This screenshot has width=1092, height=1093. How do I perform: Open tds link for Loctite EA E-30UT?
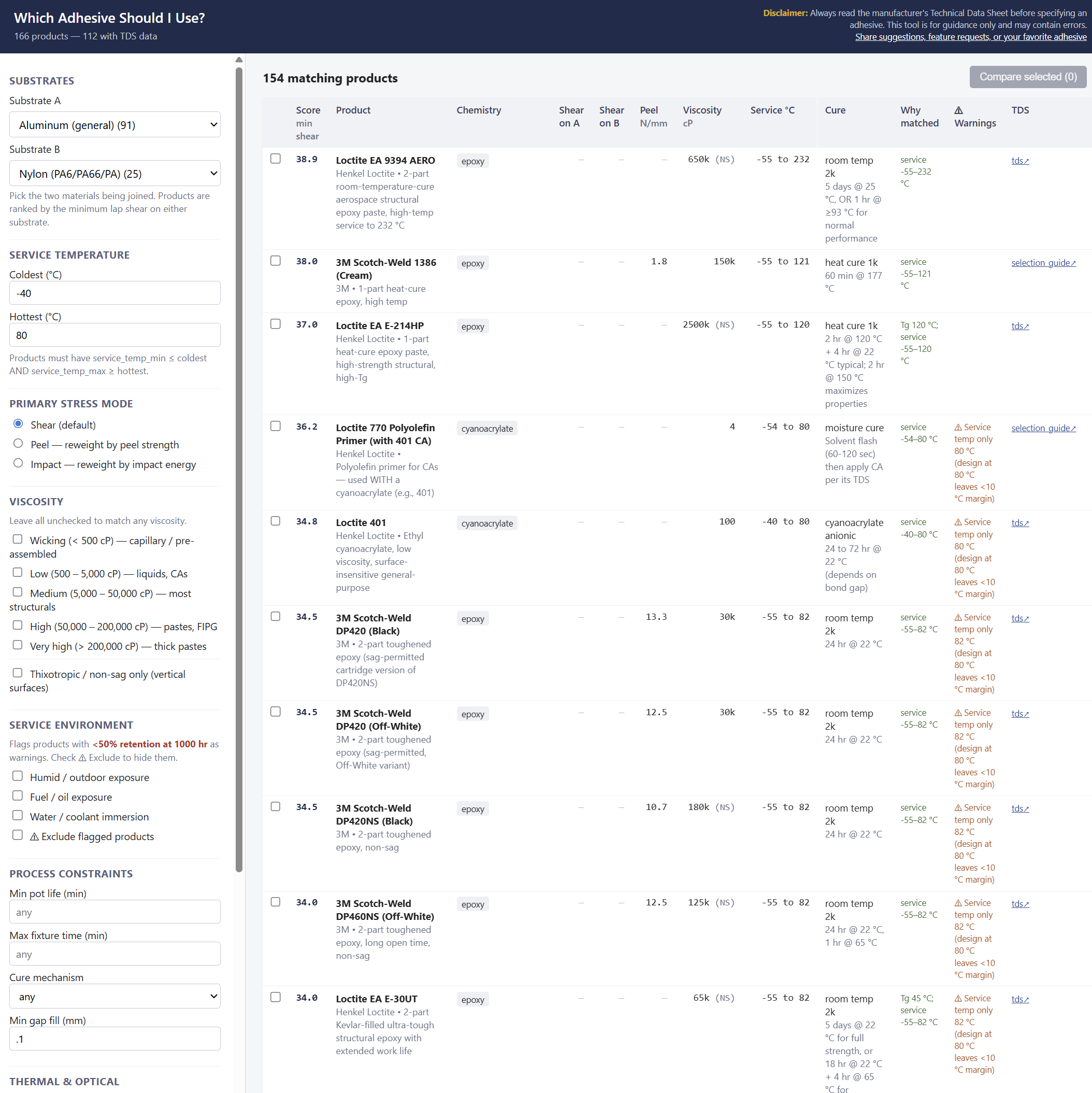pos(1019,1000)
